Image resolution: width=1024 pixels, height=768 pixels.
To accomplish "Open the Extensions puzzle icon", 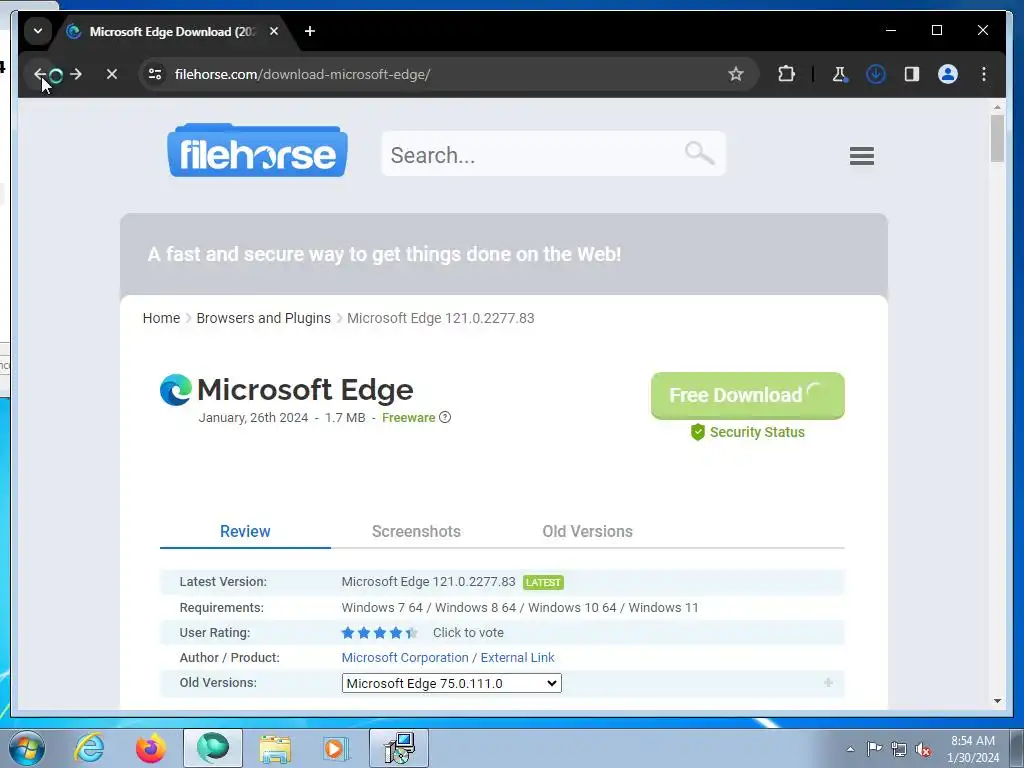I will tap(786, 74).
